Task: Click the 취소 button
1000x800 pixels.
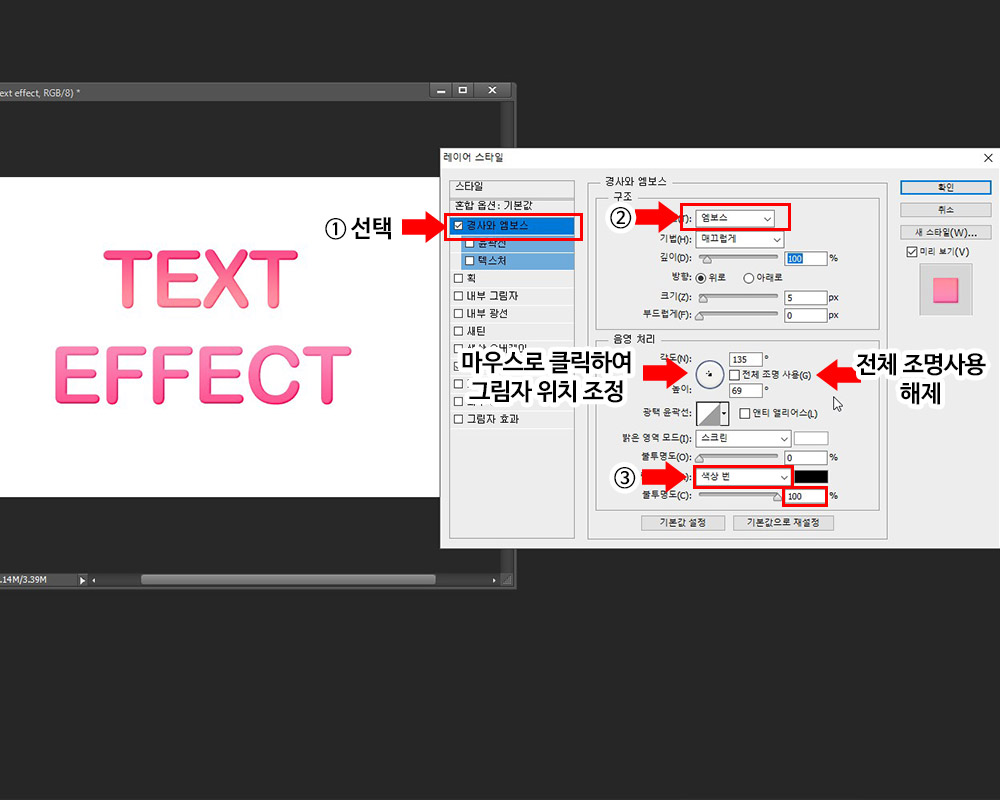Action: pyautogui.click(x=946, y=210)
